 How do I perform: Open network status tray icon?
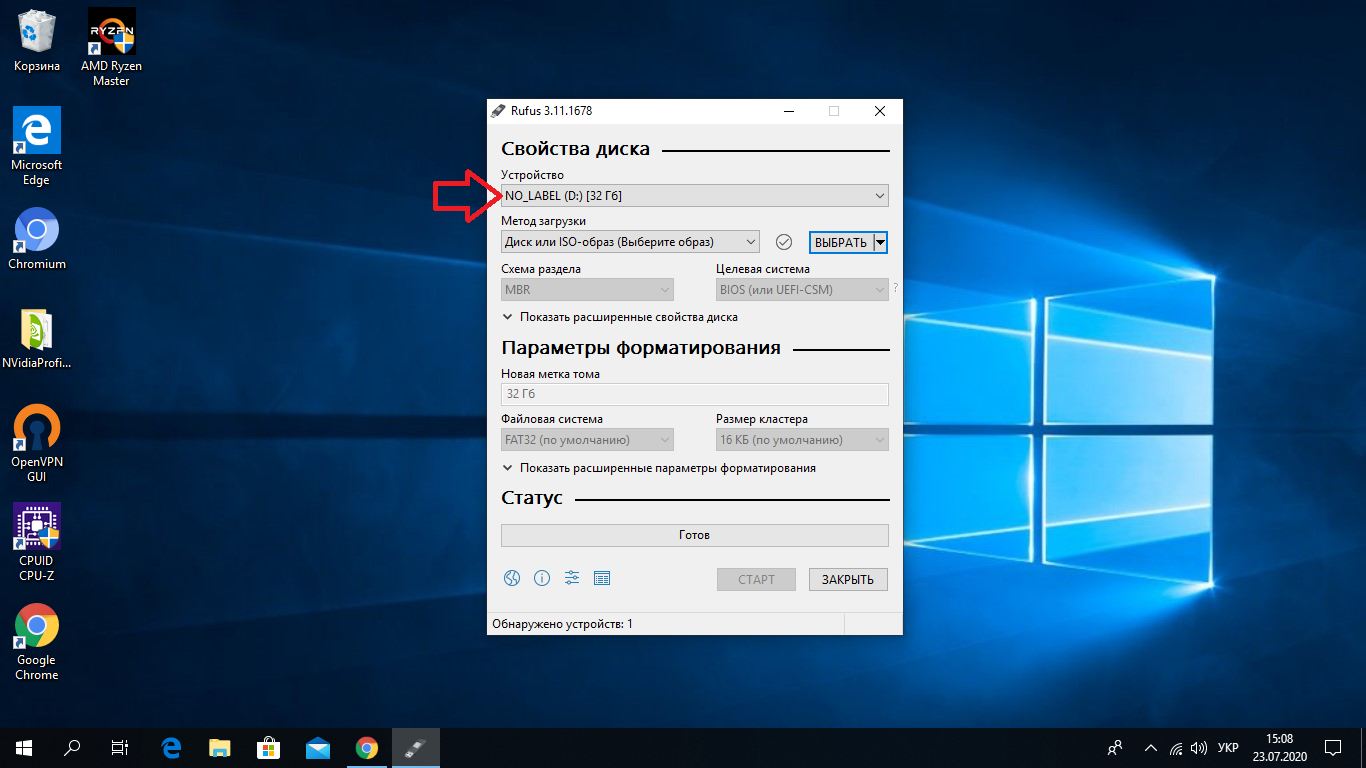point(1176,748)
